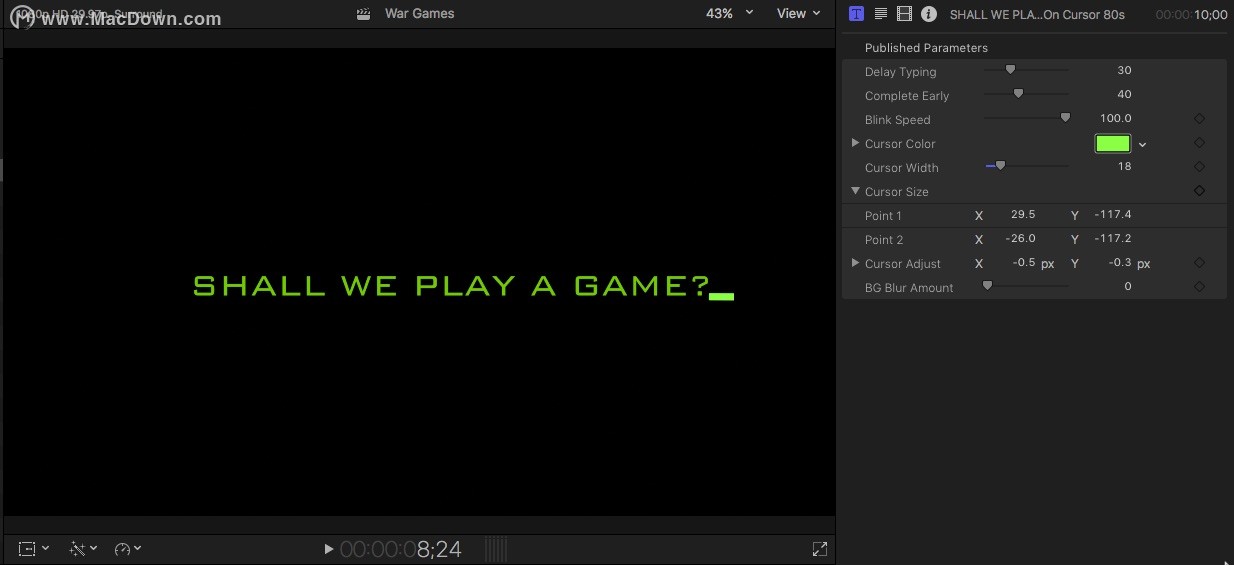Play the viewer from current frame

click(329, 549)
